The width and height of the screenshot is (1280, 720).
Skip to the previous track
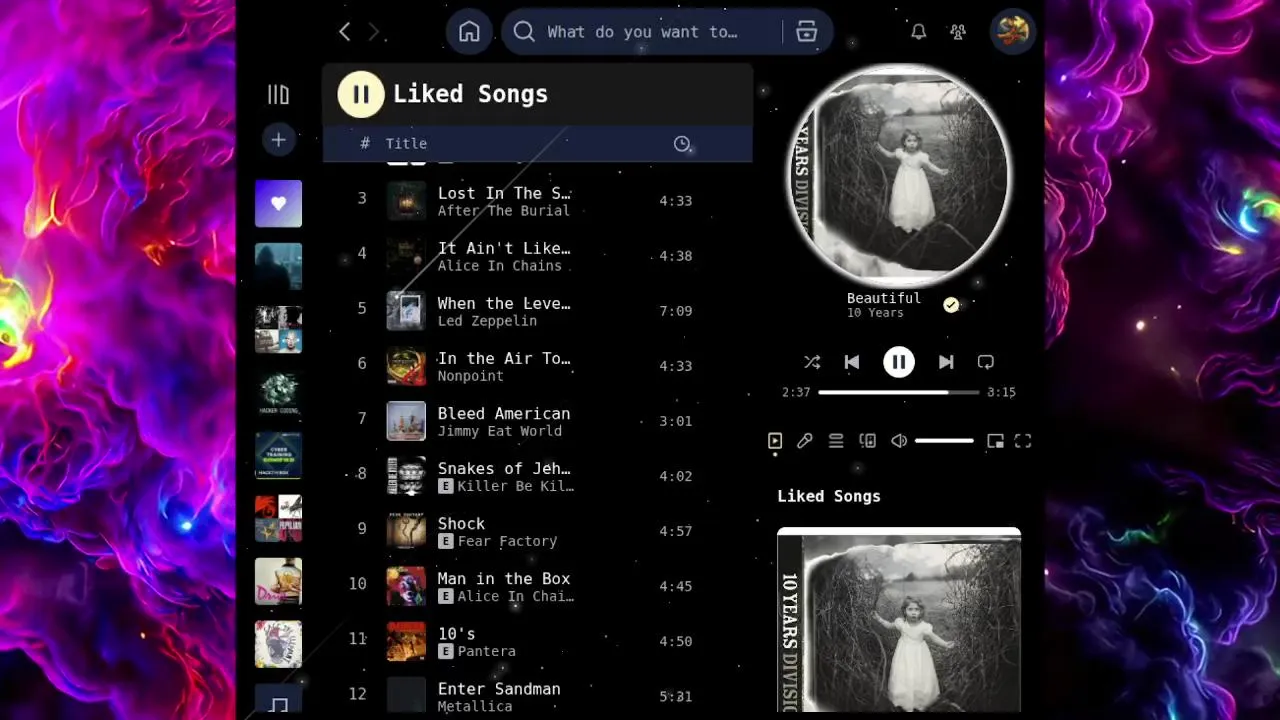click(x=852, y=362)
